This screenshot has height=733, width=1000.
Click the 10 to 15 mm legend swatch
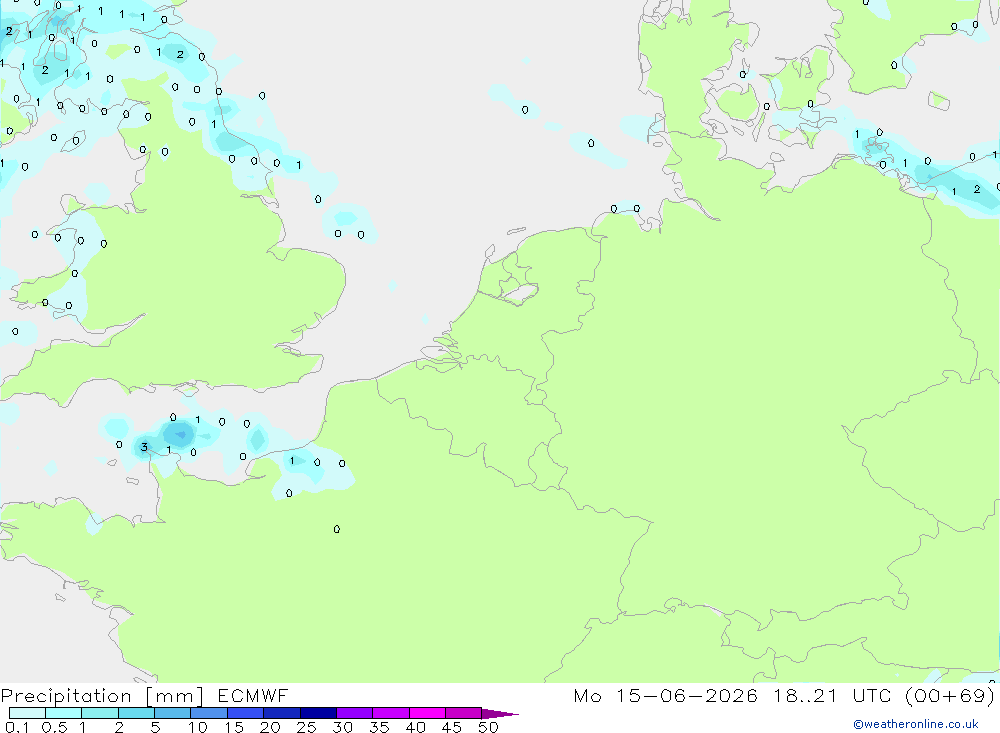click(x=209, y=713)
